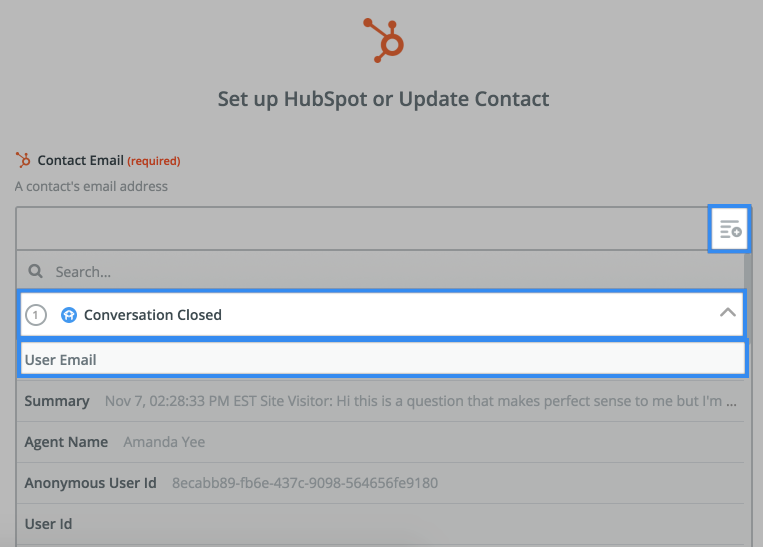Click the small HubSpot icon beside Contact Email
763x547 pixels.
coord(23,160)
